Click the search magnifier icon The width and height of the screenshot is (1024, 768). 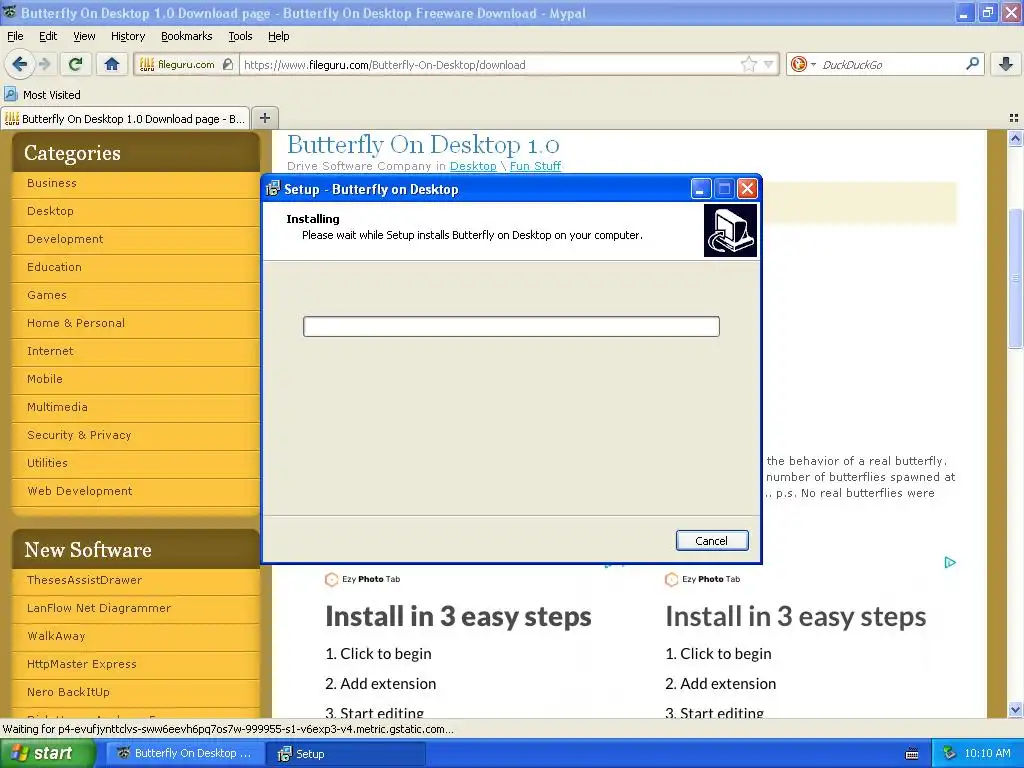(972, 64)
